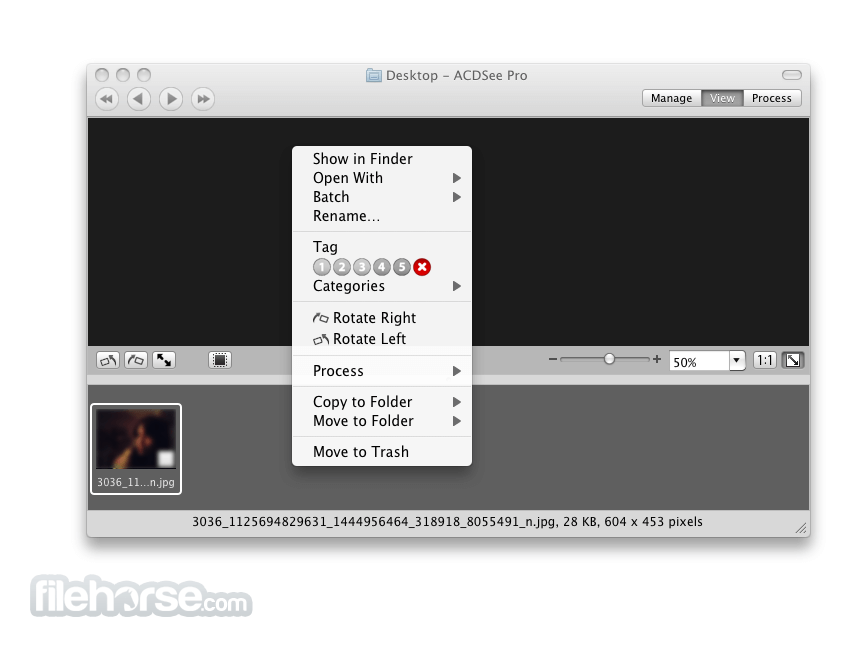
Task: Click the status bar file info text
Action: (x=447, y=521)
